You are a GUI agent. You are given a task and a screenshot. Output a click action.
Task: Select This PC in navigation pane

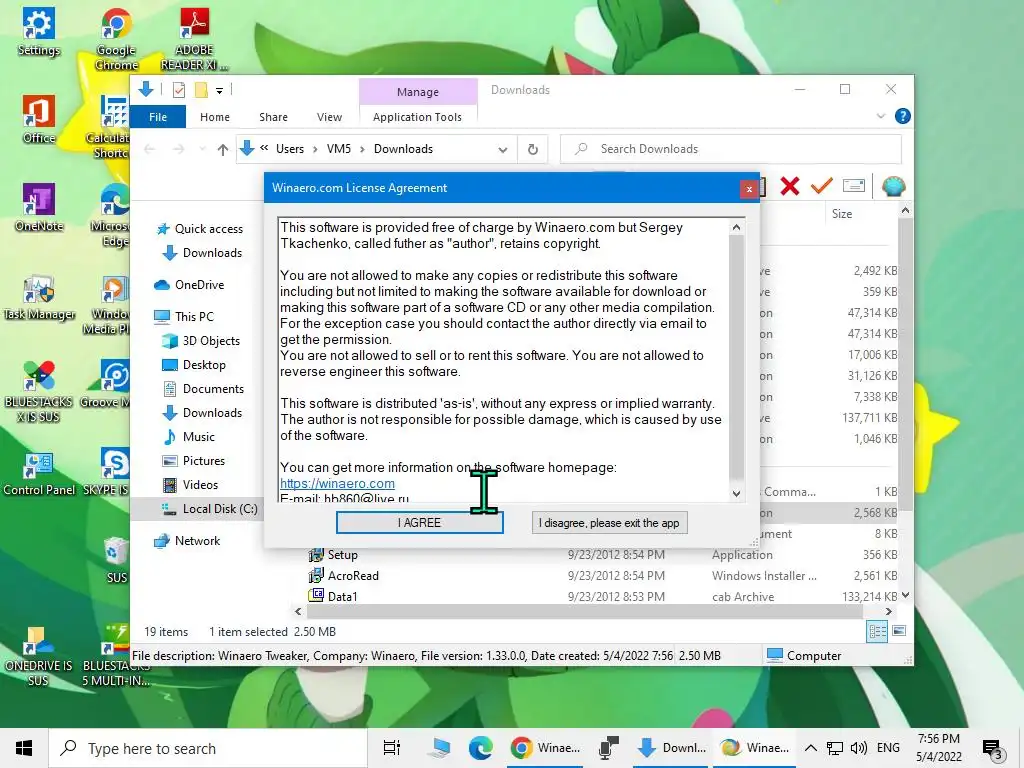194,317
